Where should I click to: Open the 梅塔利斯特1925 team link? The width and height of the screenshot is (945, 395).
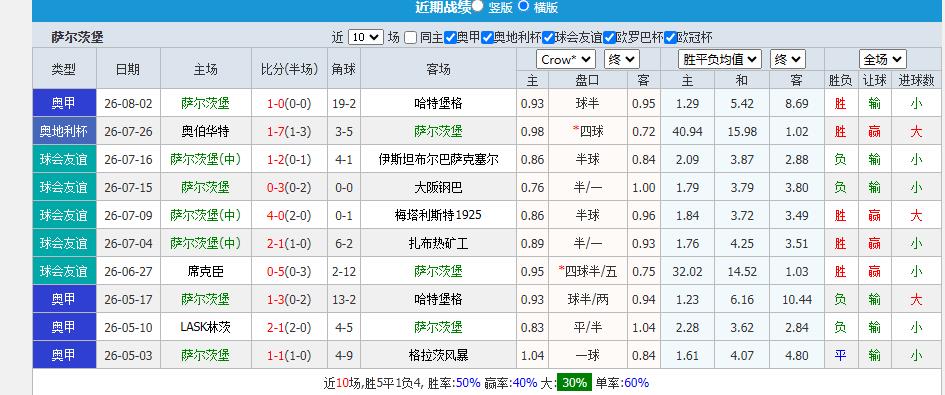439,215
